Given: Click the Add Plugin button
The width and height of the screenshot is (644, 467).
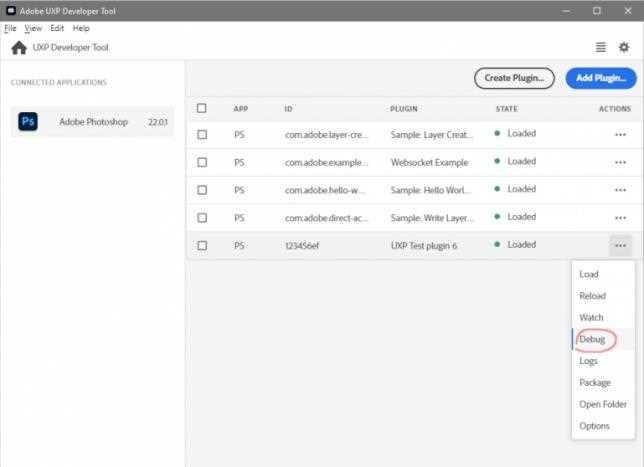Looking at the screenshot, I should tap(601, 78).
